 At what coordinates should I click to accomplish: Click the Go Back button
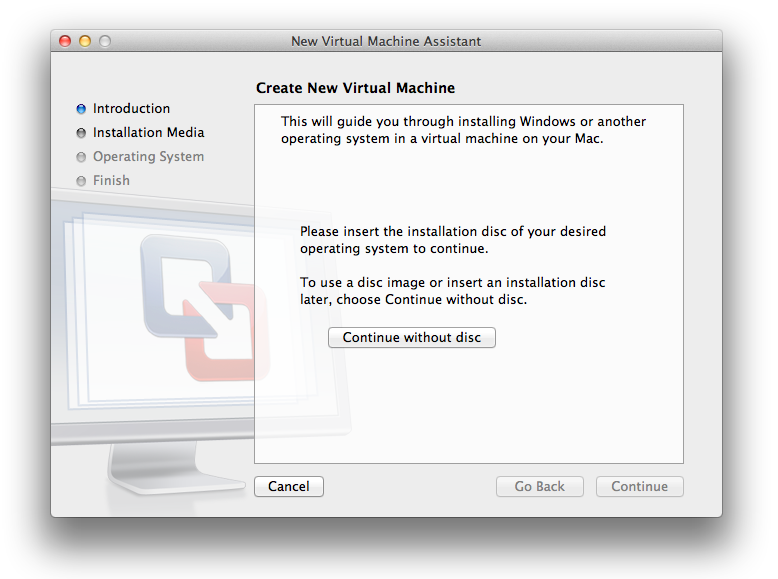540,486
